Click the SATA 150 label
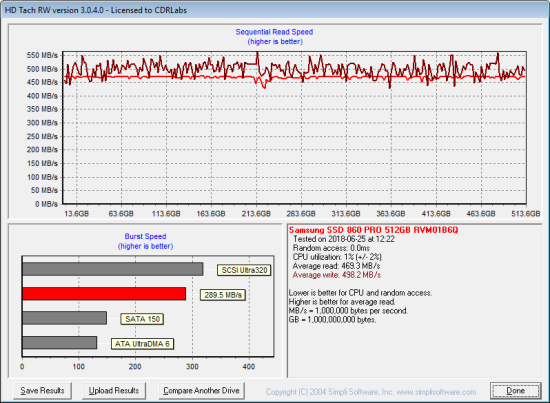The image size is (550, 403). point(142,319)
